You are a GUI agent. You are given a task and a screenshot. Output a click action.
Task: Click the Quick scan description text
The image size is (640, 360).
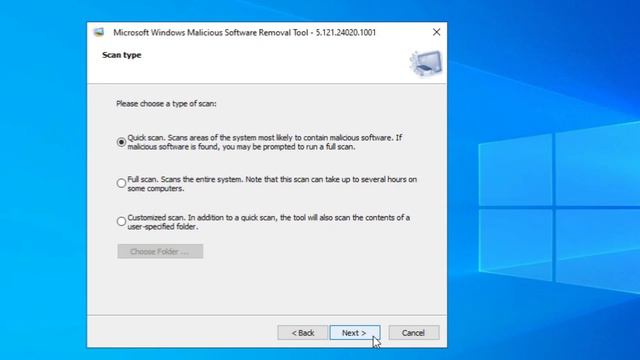click(265, 142)
